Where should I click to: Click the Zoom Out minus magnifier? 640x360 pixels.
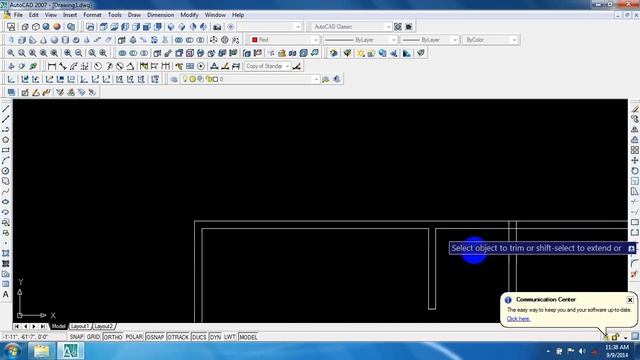point(78,53)
